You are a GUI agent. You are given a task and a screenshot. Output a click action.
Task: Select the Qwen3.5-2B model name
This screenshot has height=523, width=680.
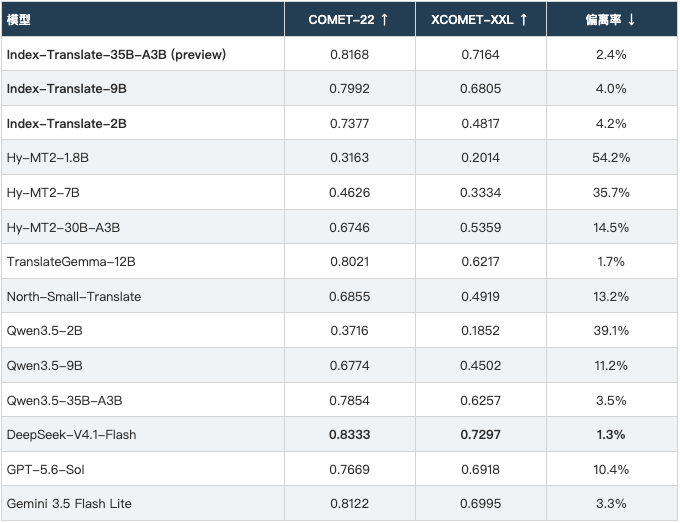(x=44, y=330)
